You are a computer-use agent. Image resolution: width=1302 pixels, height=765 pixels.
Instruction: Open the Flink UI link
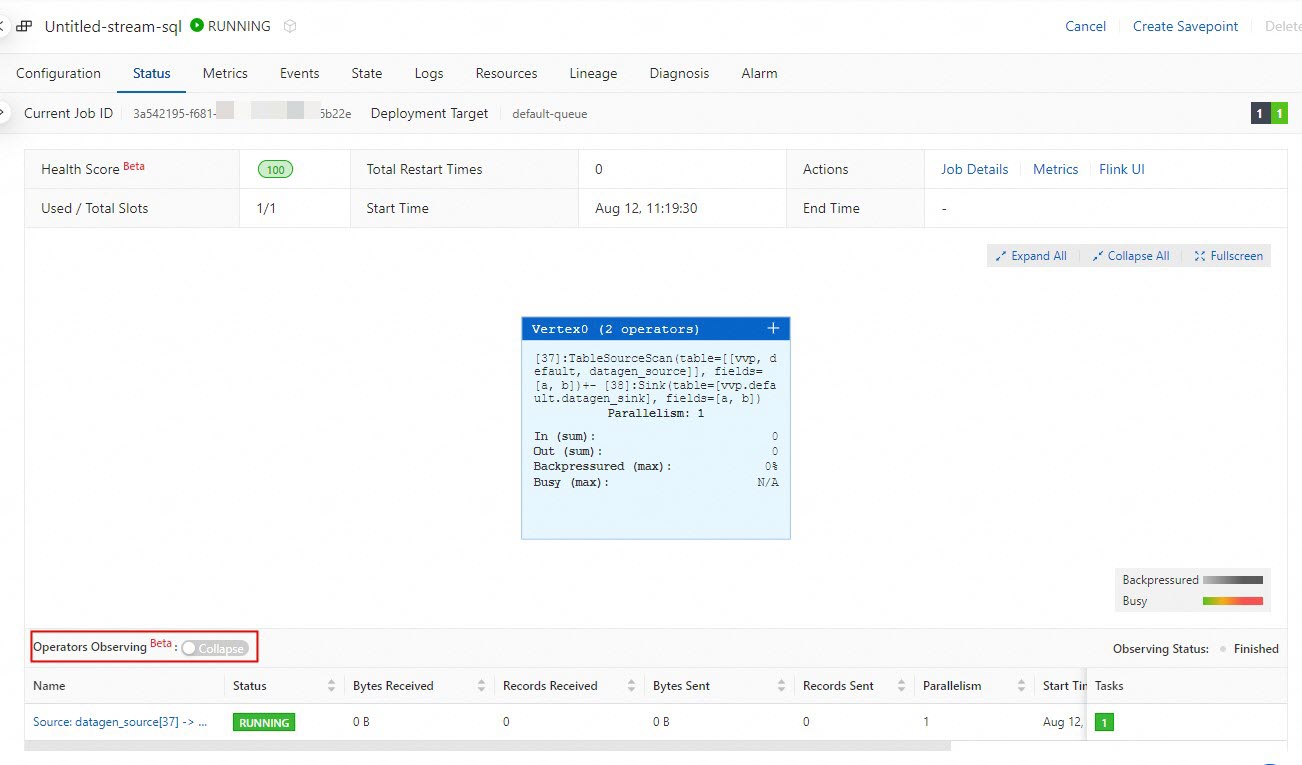[1122, 169]
